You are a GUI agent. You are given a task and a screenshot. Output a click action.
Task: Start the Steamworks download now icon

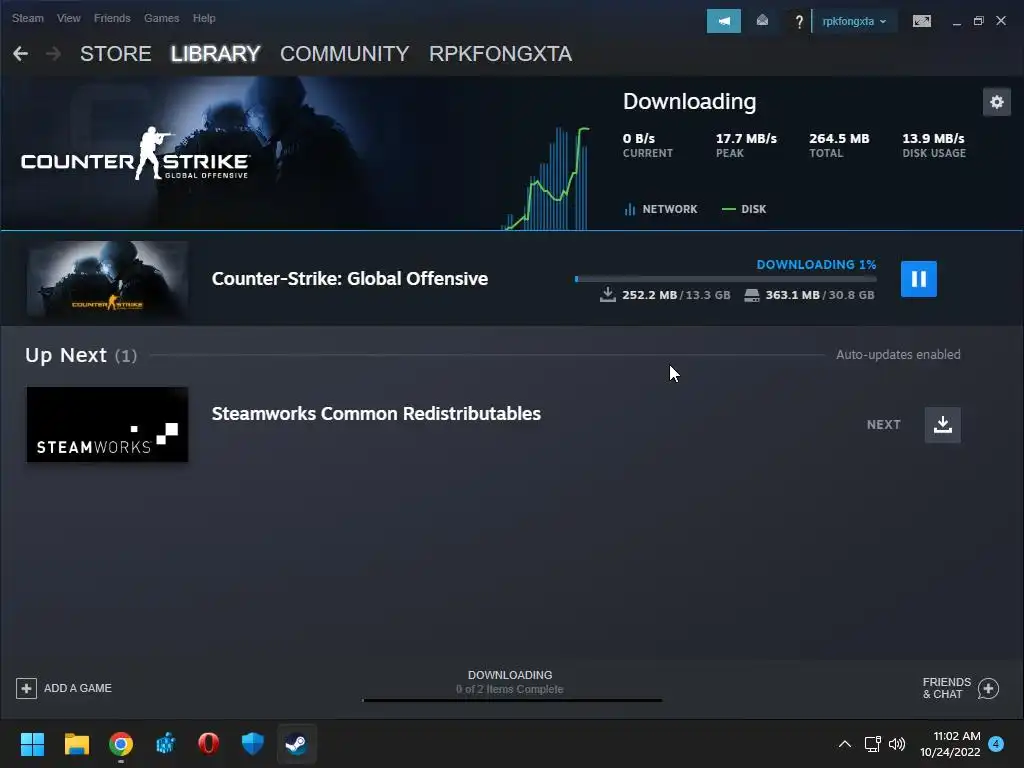click(942, 425)
